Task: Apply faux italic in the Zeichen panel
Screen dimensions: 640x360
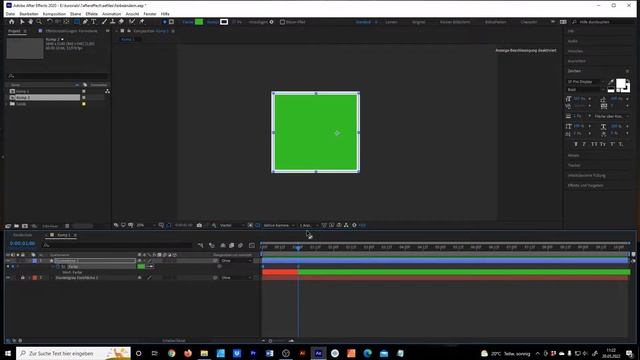Action: coord(584,144)
